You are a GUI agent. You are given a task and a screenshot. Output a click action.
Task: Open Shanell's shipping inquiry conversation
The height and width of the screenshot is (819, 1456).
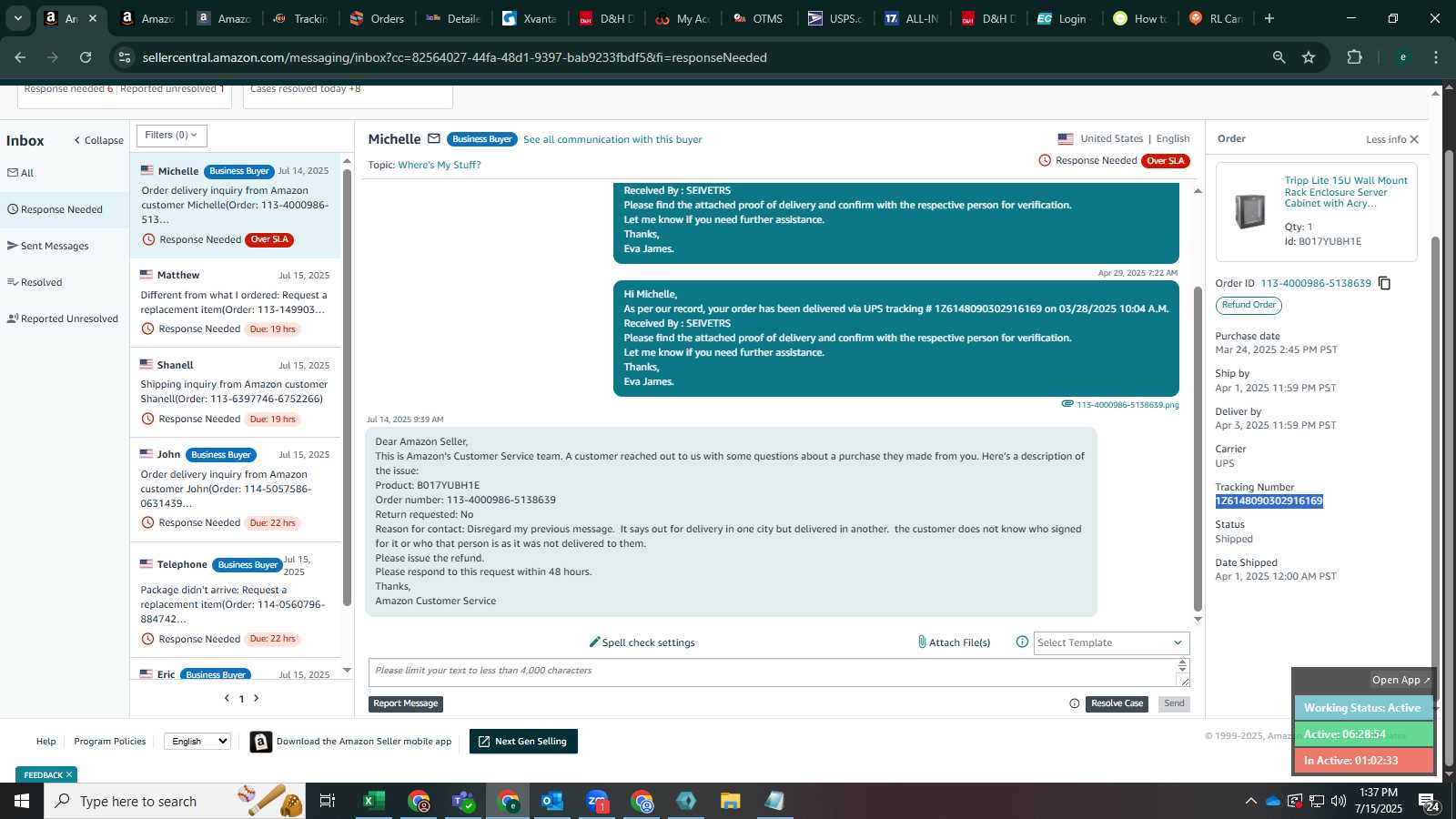pos(236,392)
